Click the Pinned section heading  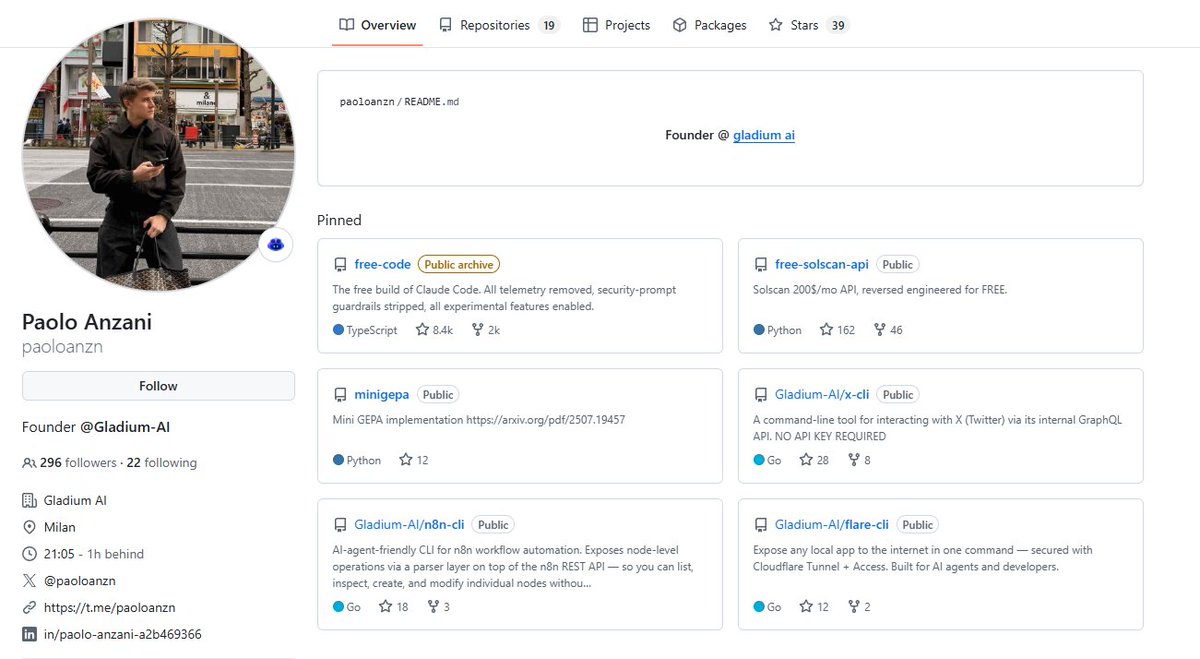[339, 220]
